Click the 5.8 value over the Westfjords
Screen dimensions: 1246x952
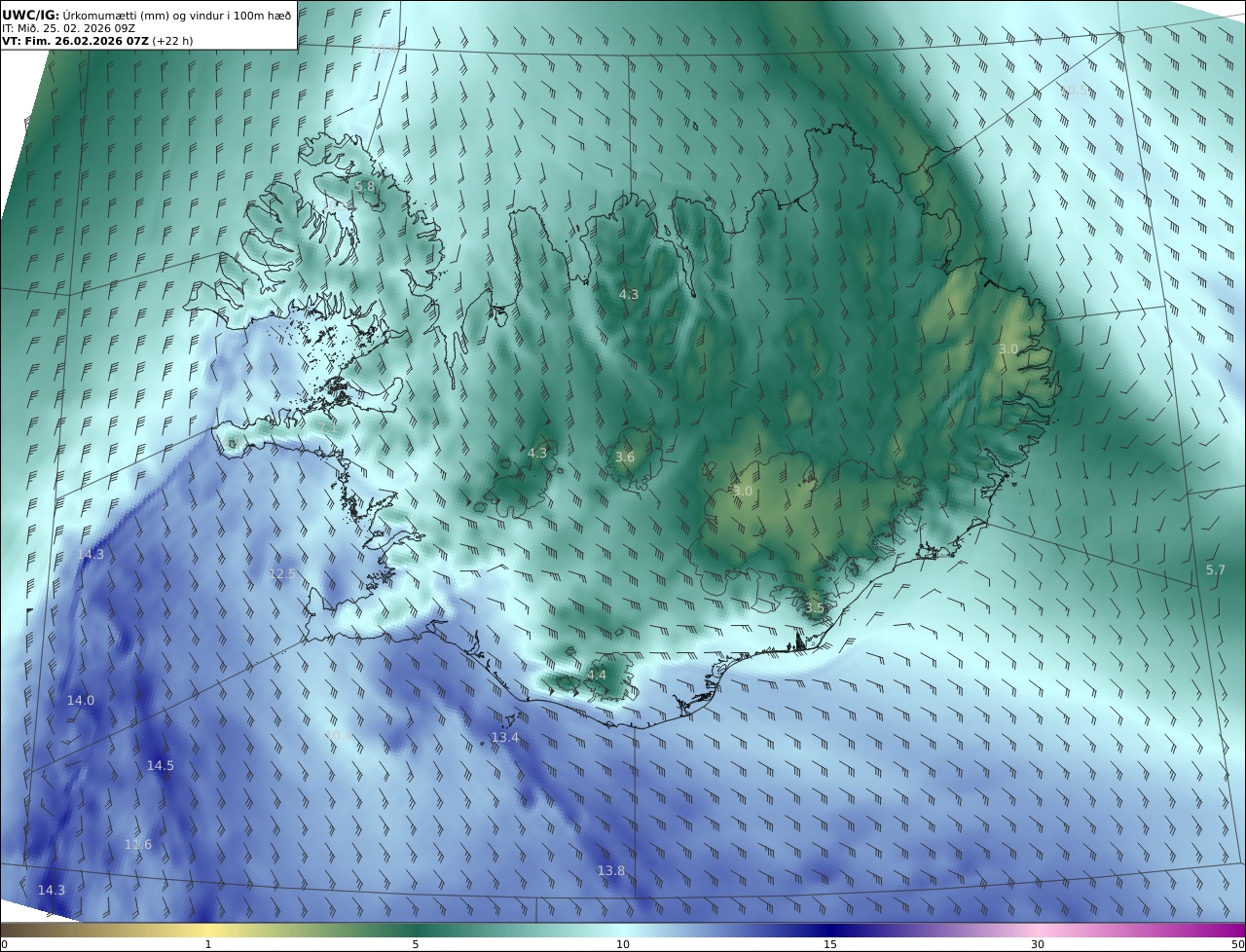point(364,187)
